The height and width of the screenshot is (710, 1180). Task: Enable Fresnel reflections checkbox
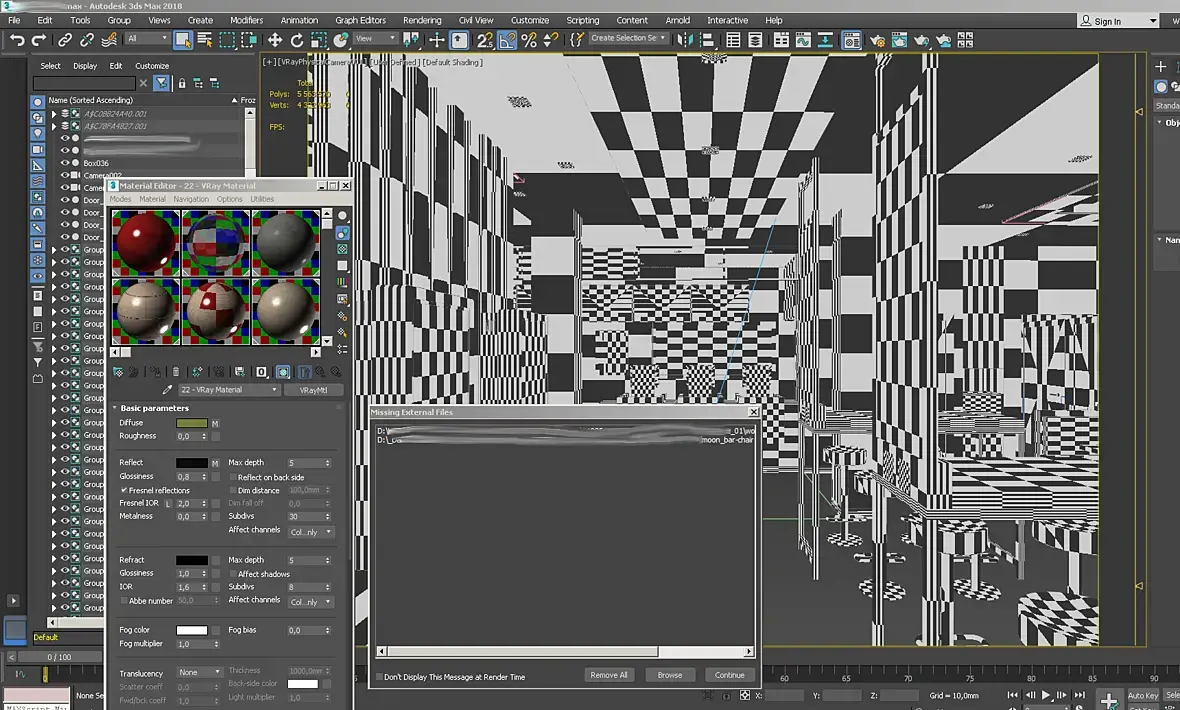coord(124,491)
